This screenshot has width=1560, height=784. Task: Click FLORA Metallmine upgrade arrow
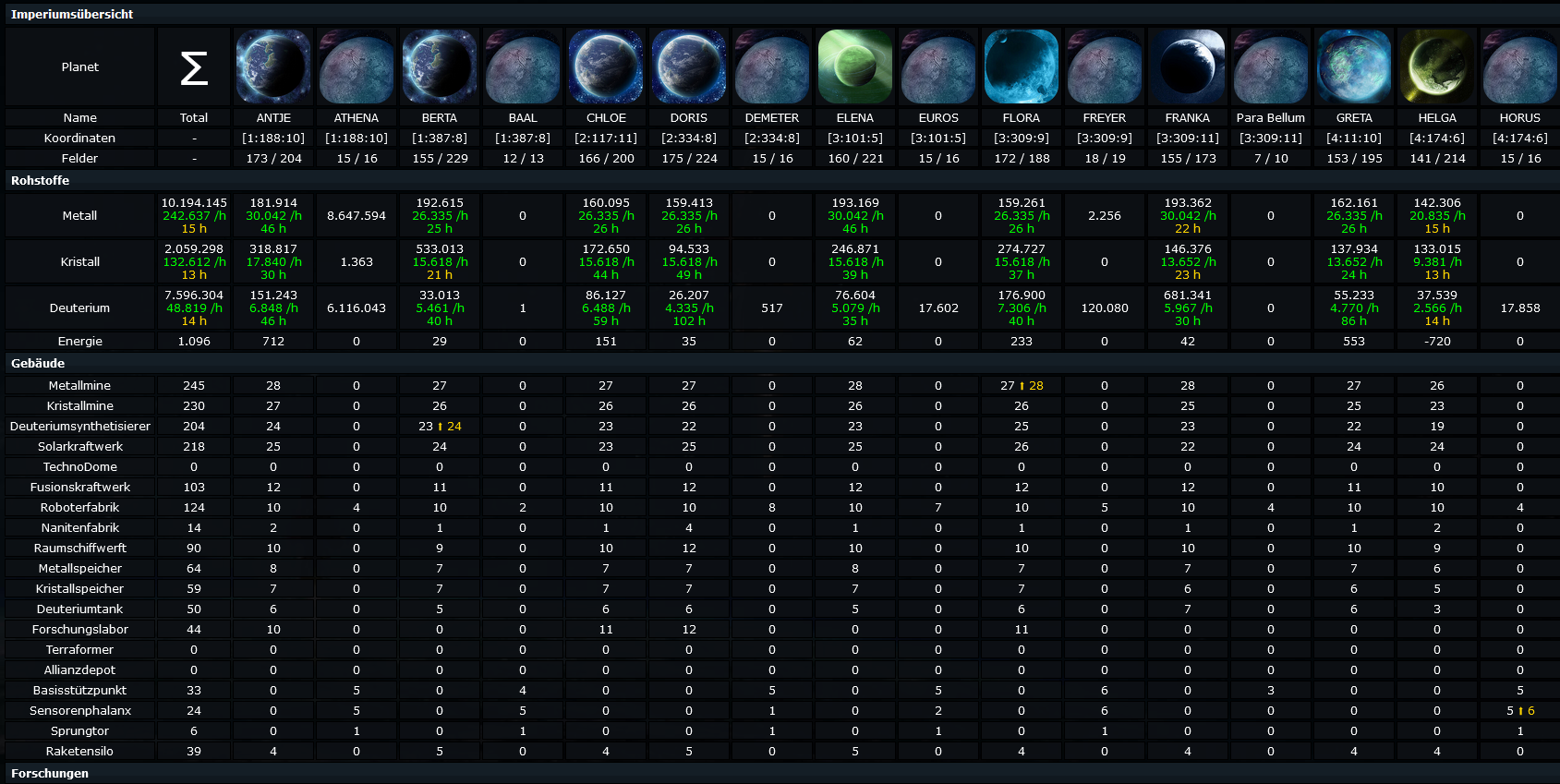click(1022, 386)
